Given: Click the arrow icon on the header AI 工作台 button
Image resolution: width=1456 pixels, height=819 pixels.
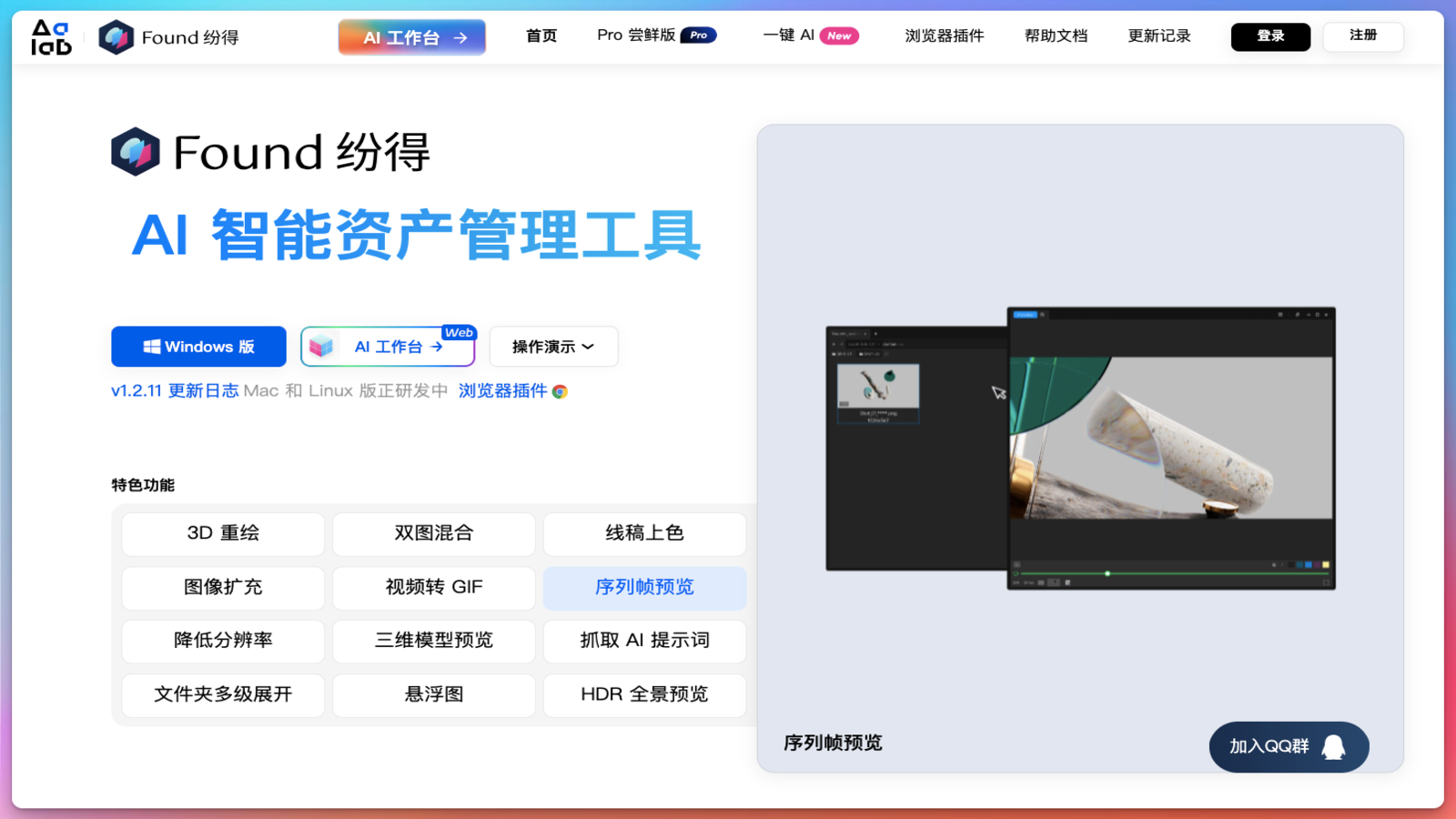Looking at the screenshot, I should (460, 37).
